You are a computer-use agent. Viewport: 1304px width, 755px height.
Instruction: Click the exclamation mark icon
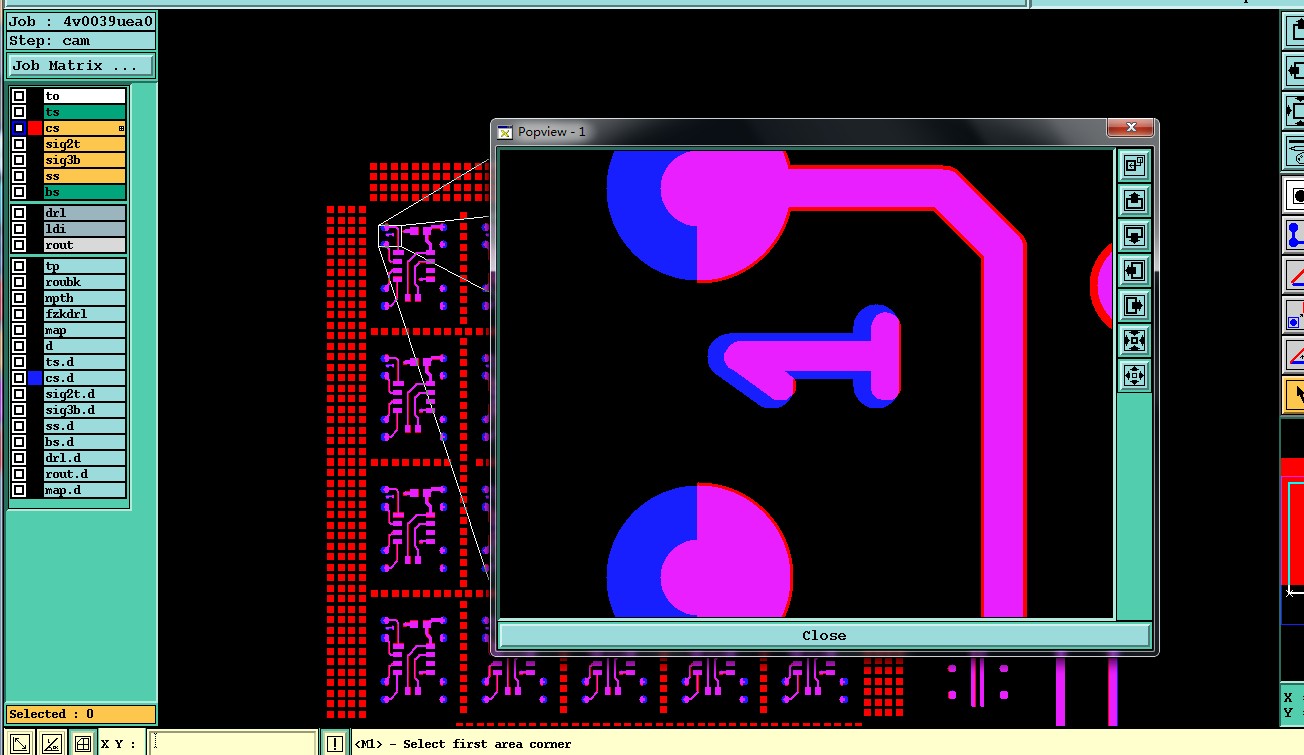click(335, 743)
